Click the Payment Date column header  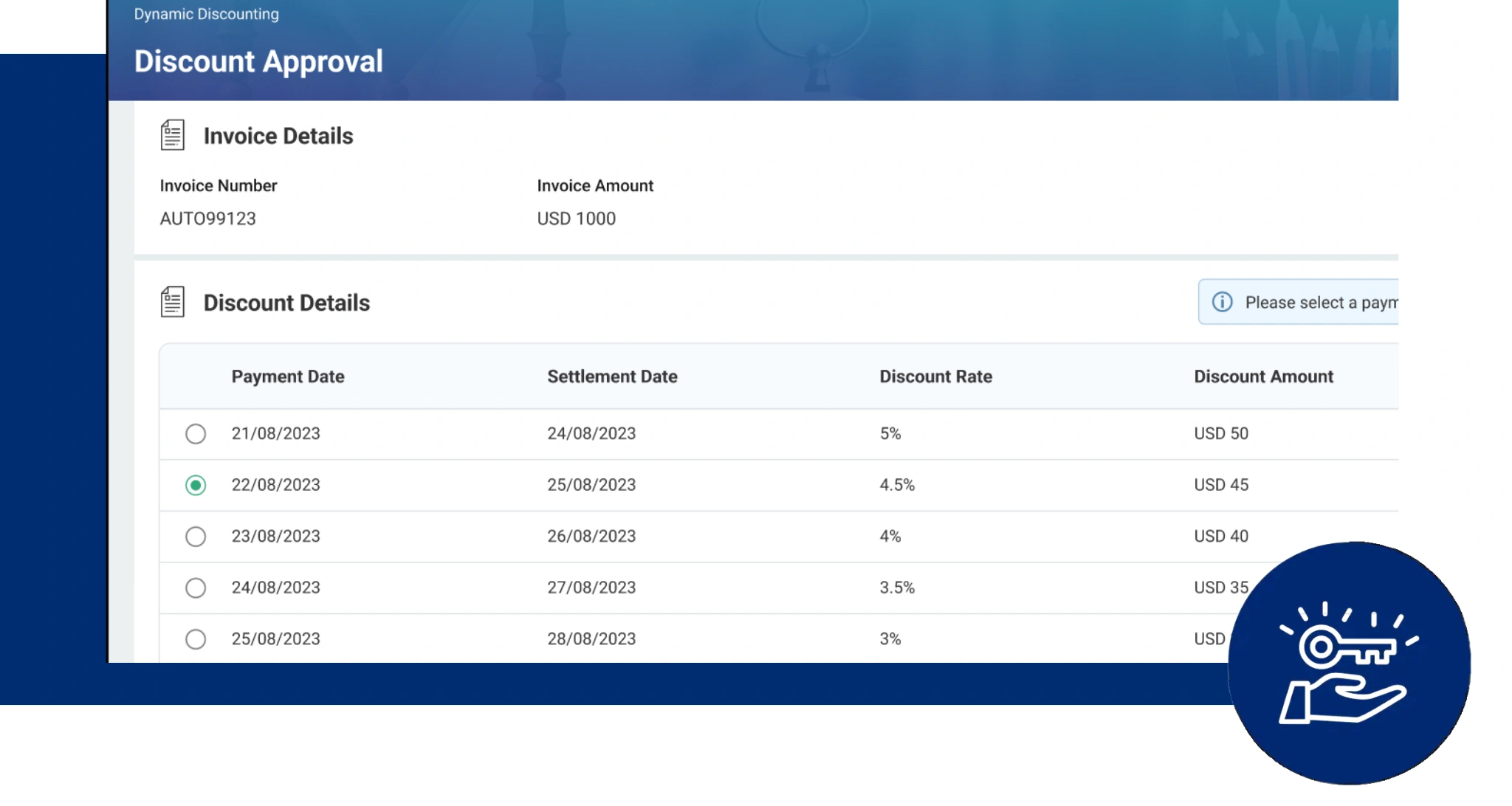point(288,376)
